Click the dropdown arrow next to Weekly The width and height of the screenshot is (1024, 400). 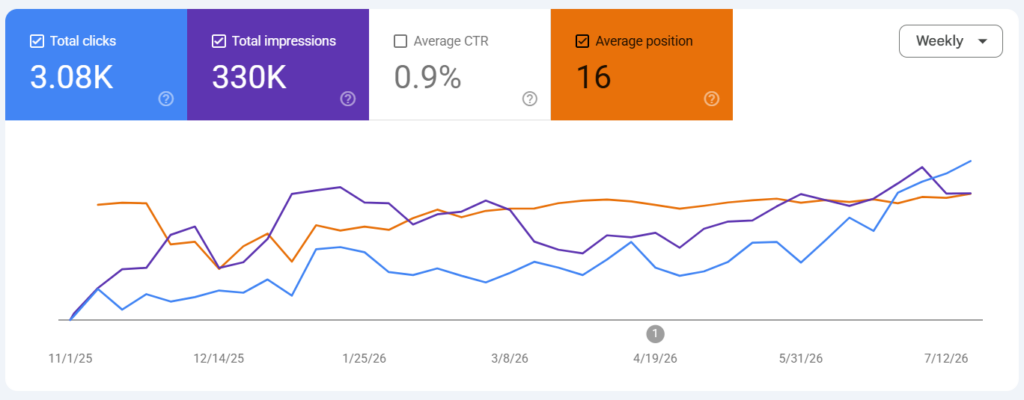click(x=982, y=42)
